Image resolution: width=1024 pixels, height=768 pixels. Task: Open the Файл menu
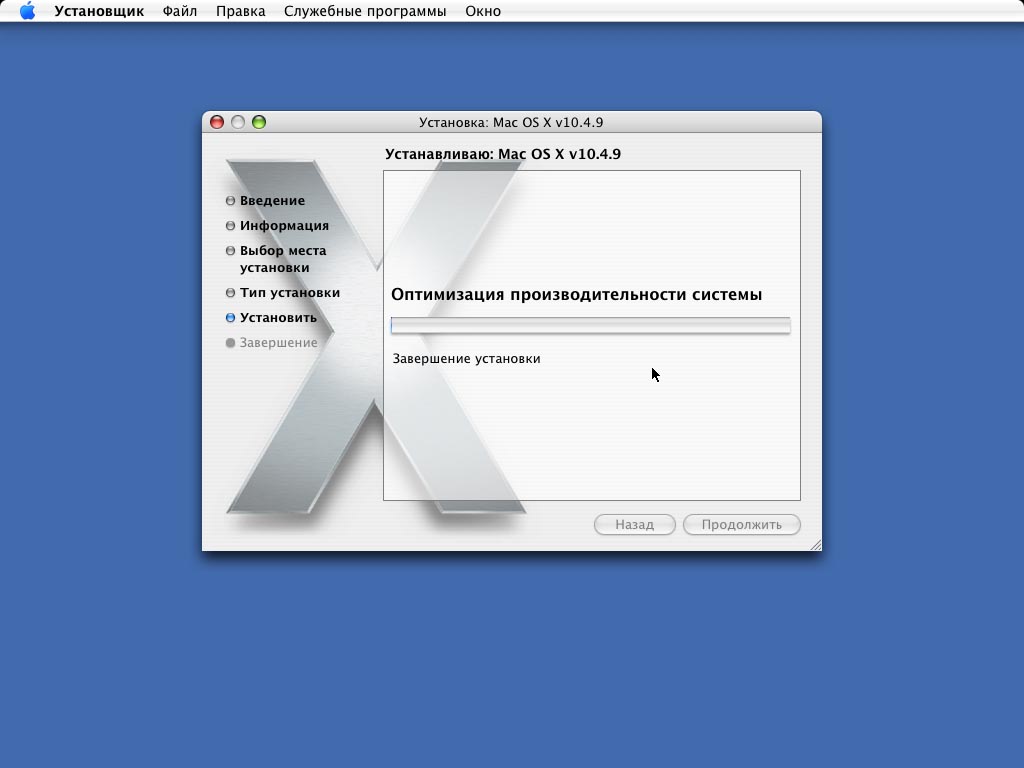point(180,11)
